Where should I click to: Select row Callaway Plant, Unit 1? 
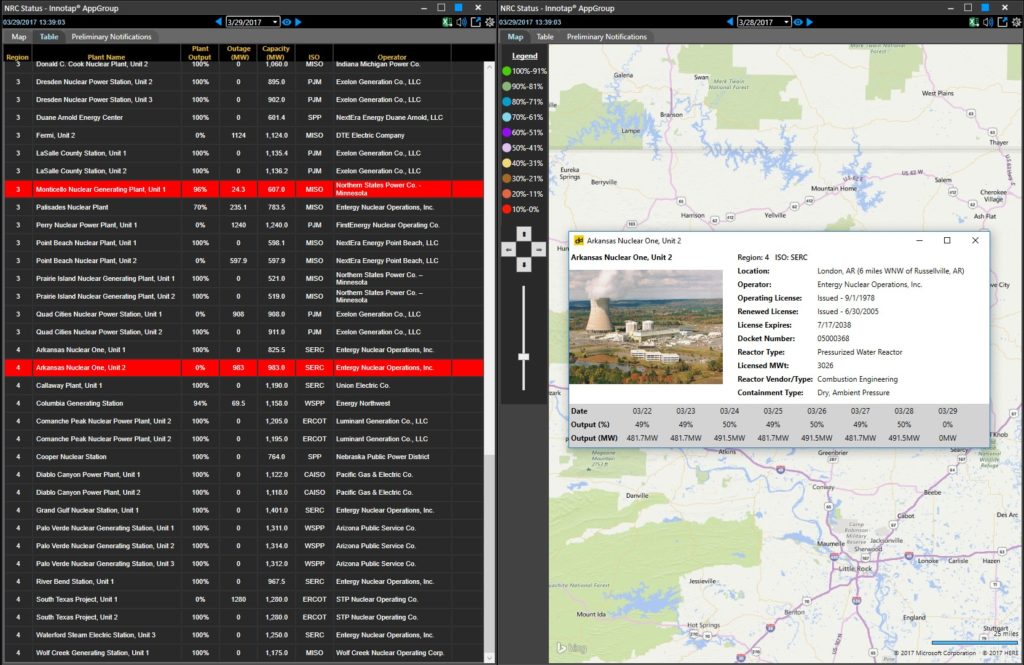pyautogui.click(x=244, y=385)
